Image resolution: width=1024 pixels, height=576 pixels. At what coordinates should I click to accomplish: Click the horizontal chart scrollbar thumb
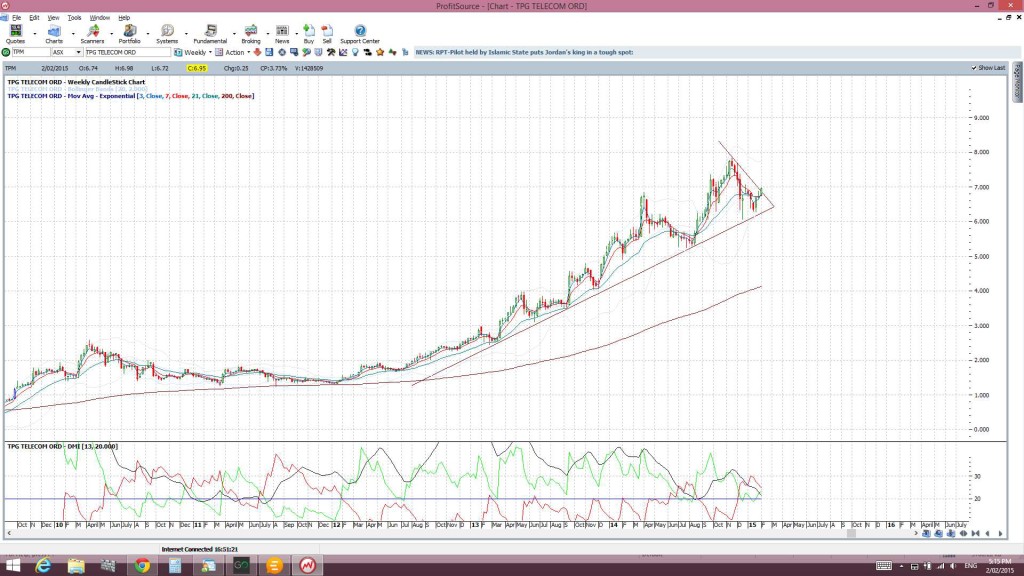tap(851, 534)
